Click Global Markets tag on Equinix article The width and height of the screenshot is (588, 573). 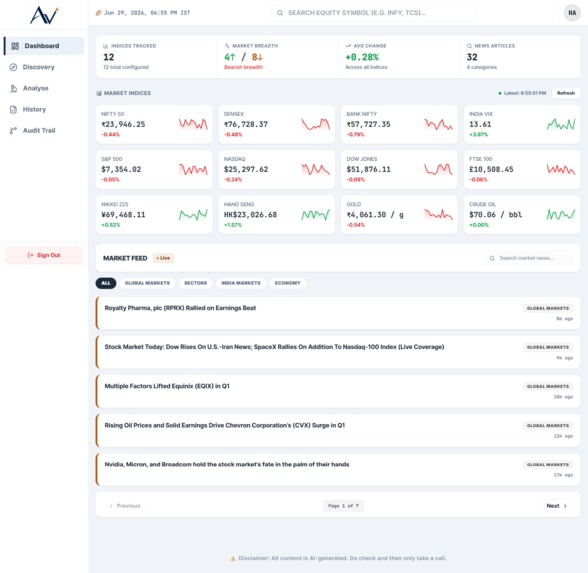coord(548,386)
